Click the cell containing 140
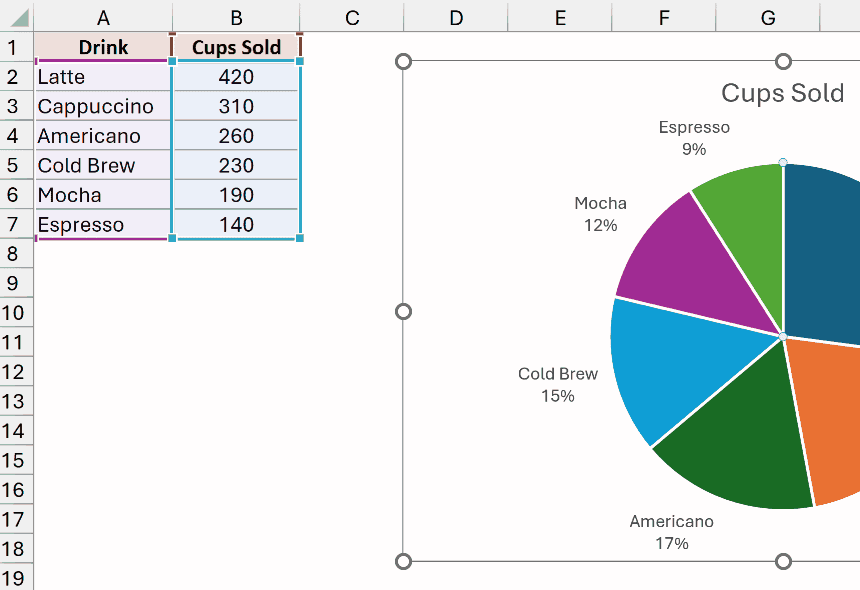The width and height of the screenshot is (860, 590). pos(236,224)
